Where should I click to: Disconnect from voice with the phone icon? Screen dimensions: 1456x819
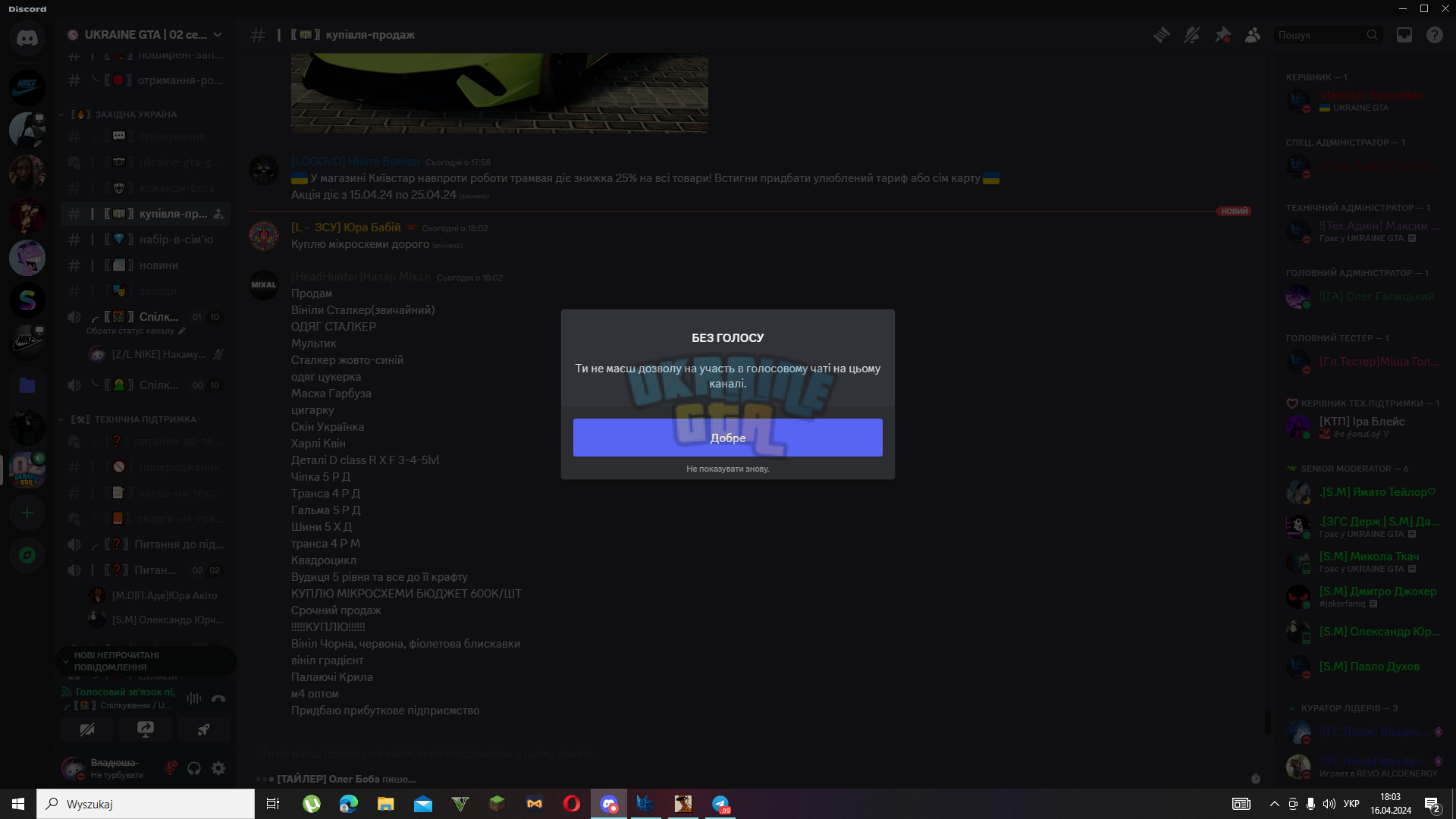click(x=218, y=698)
